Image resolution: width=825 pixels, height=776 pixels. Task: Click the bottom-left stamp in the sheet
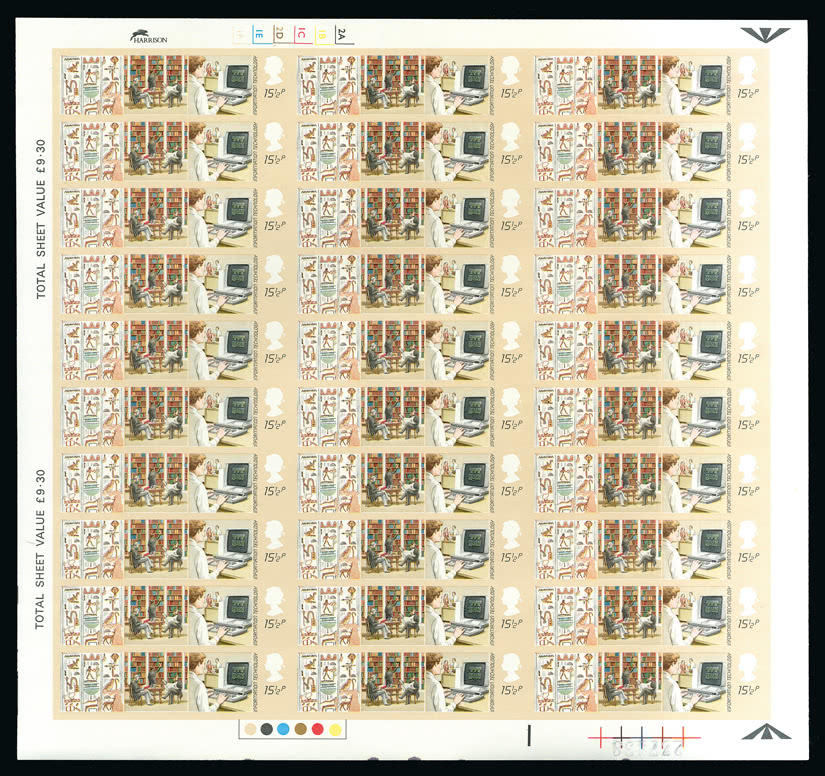[x=174, y=682]
